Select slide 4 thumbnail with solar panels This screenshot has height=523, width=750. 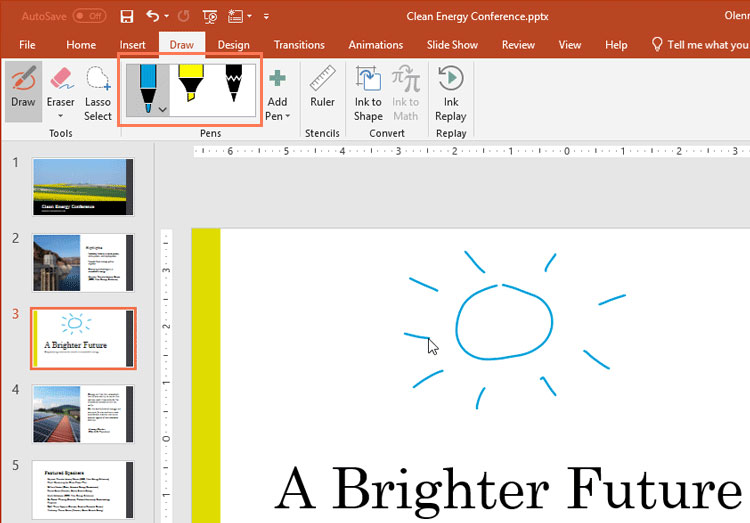click(x=83, y=414)
